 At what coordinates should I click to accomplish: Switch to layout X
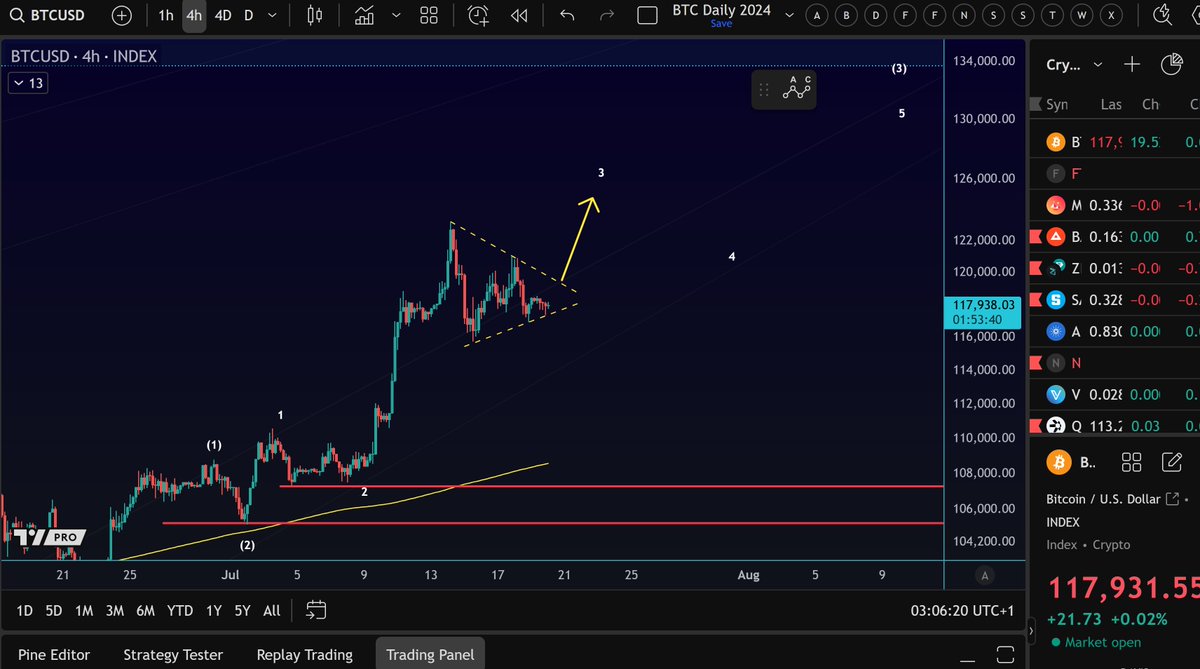tap(1111, 16)
